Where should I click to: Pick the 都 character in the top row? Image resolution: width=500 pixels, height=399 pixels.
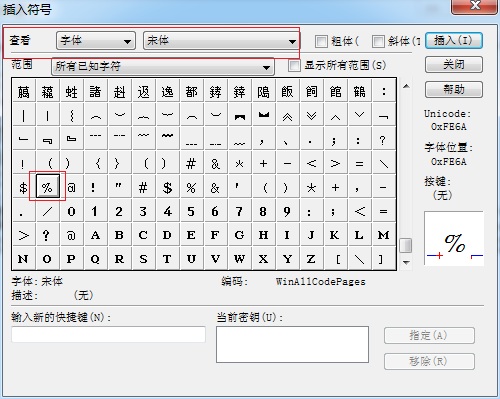coord(191,91)
